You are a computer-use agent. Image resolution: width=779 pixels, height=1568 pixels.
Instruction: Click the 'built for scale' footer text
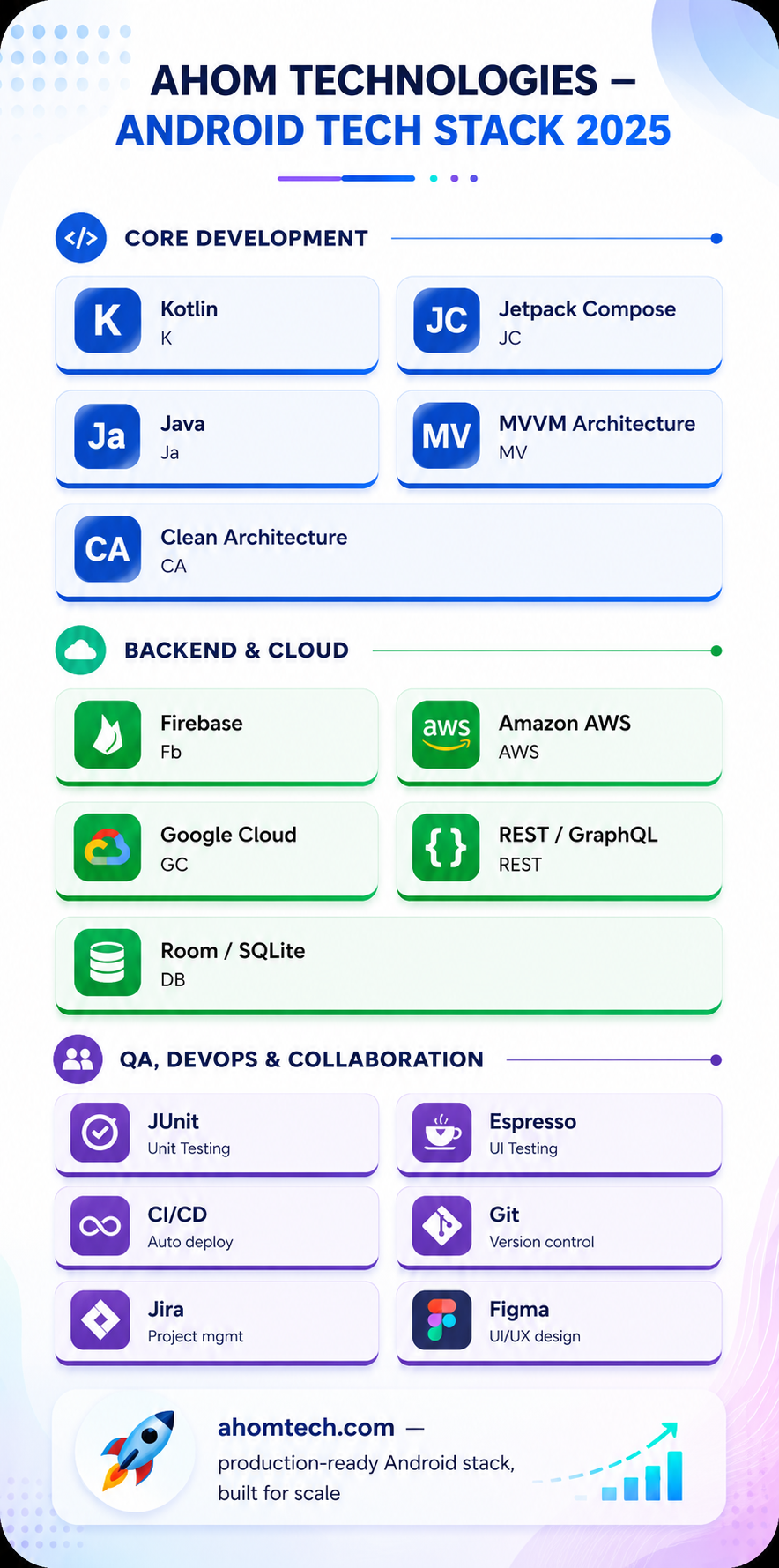[279, 1493]
